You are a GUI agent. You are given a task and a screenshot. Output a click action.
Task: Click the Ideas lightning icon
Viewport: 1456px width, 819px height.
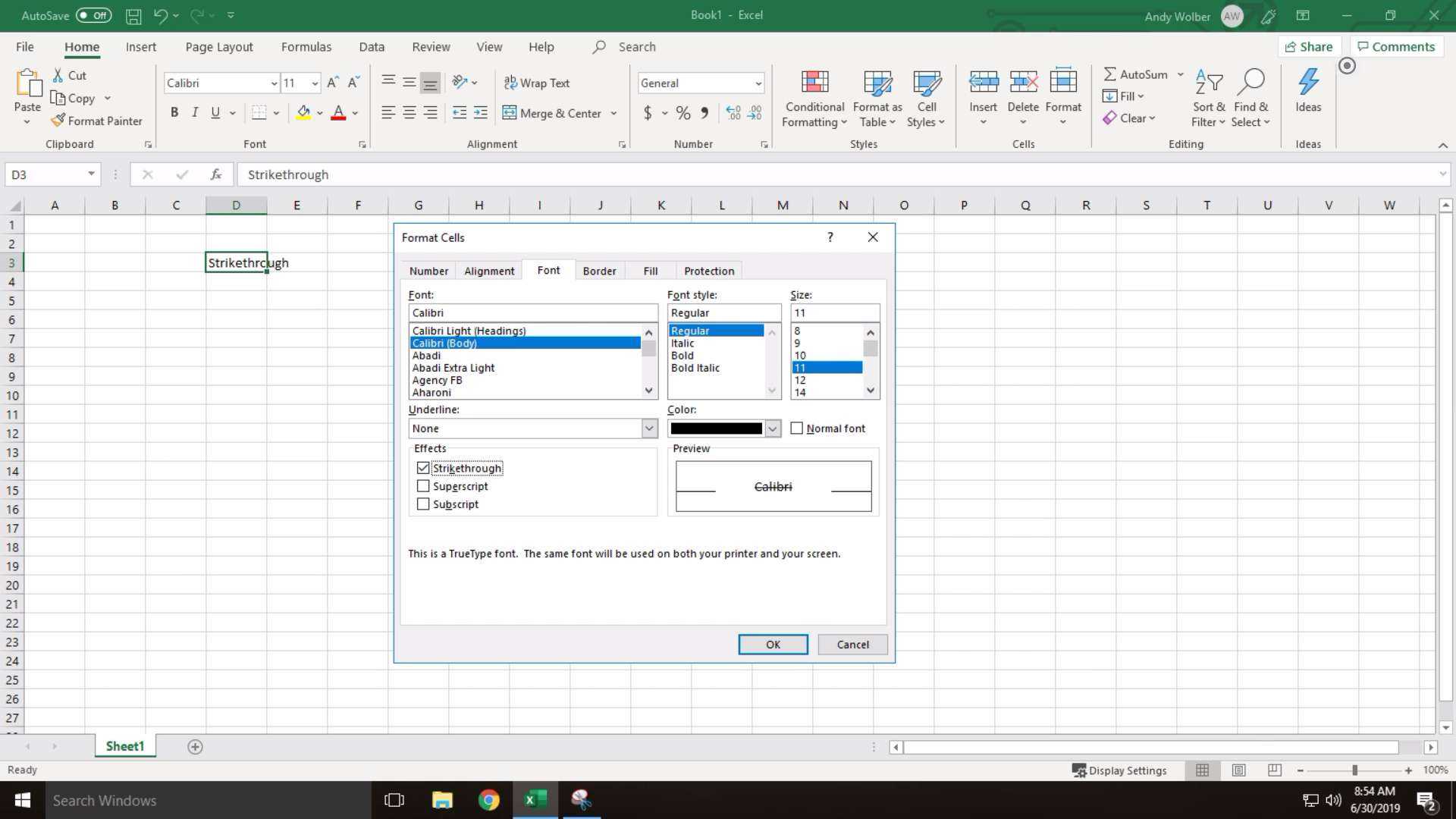click(x=1308, y=81)
